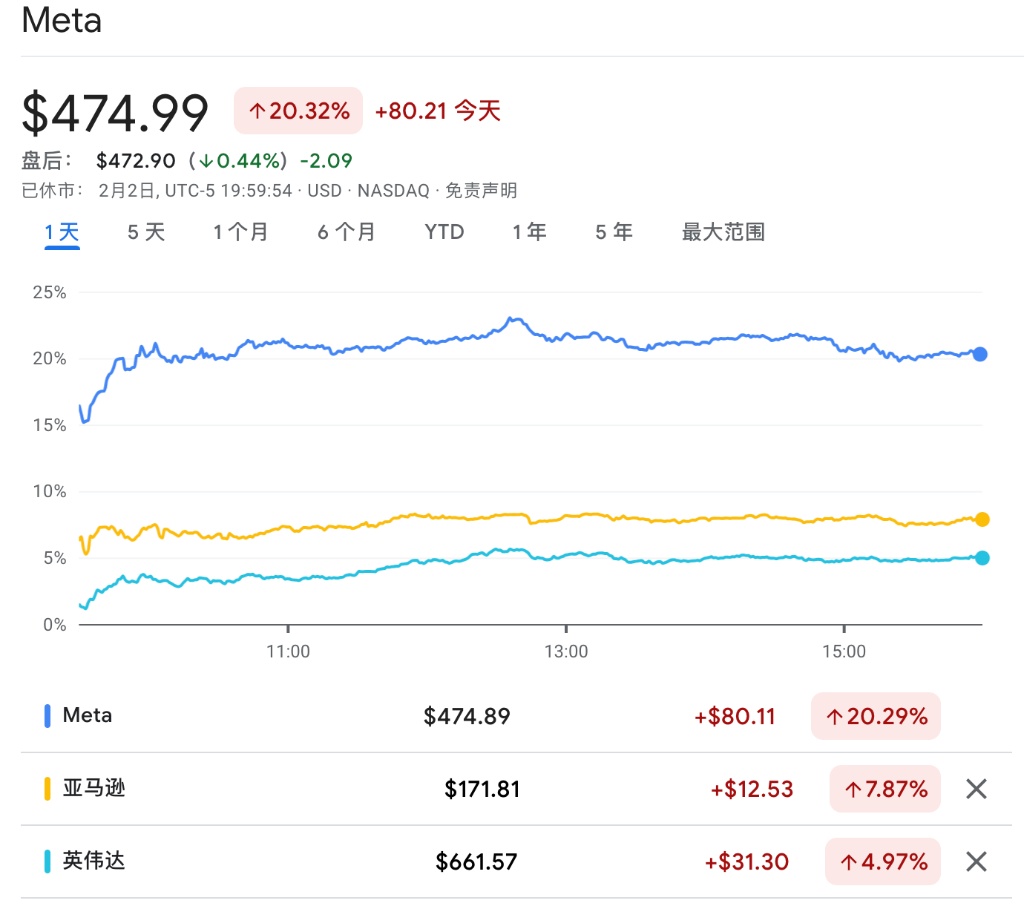View the 5年 chart range

pos(614,233)
